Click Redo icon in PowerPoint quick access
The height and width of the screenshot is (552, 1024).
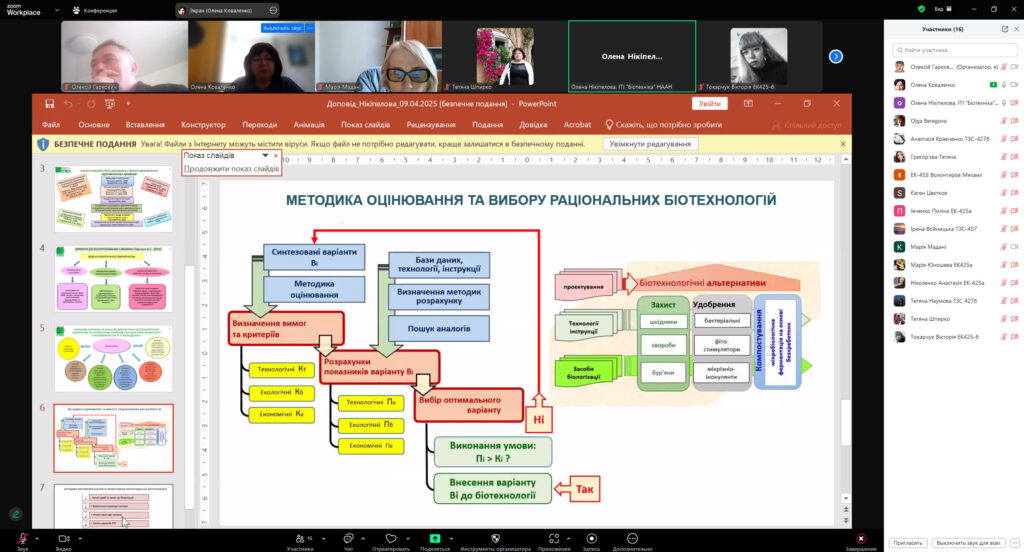pyautogui.click(x=91, y=104)
